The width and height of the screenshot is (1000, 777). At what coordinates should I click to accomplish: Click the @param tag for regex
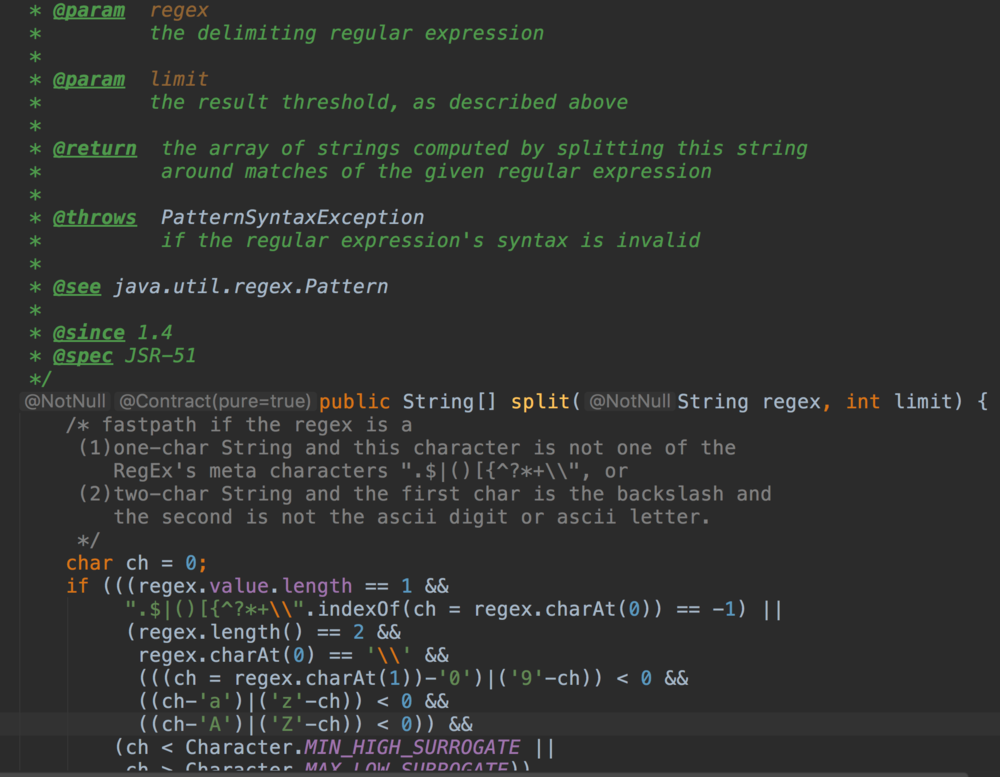89,11
